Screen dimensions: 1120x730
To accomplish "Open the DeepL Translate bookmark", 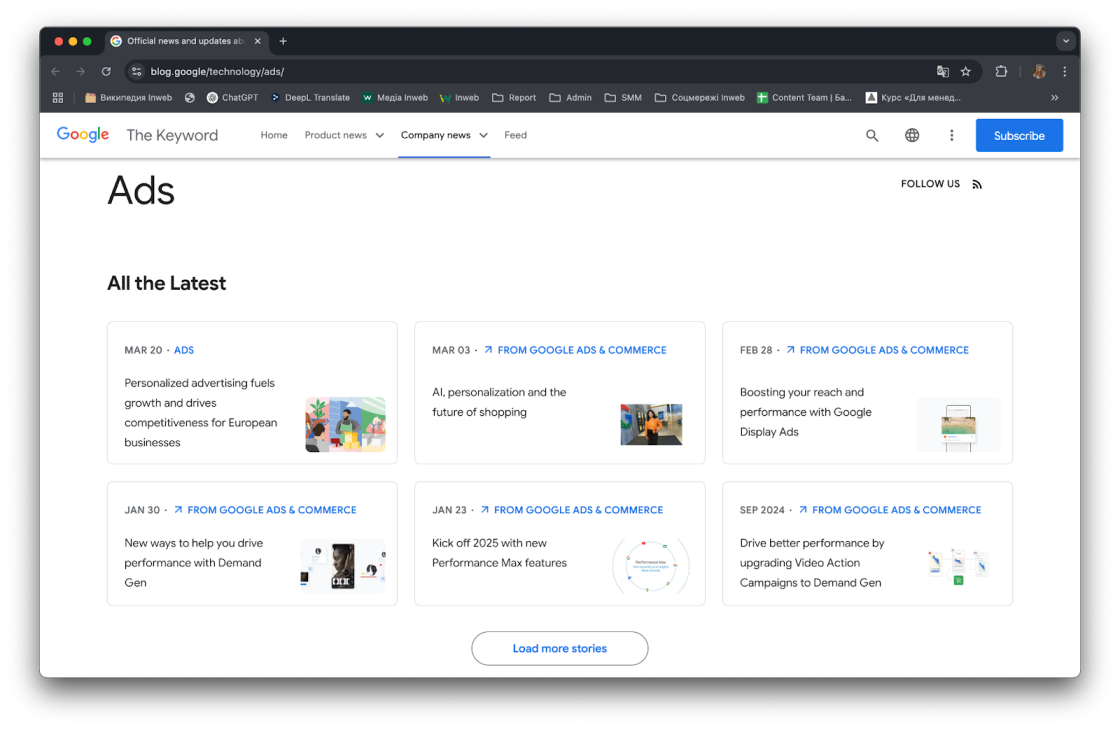I will coord(310,98).
